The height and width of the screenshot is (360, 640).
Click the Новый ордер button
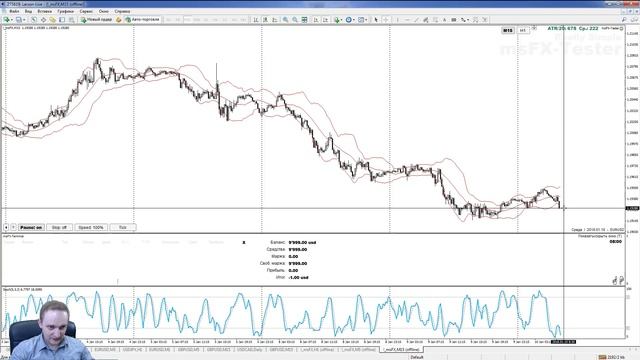pyautogui.click(x=96, y=20)
